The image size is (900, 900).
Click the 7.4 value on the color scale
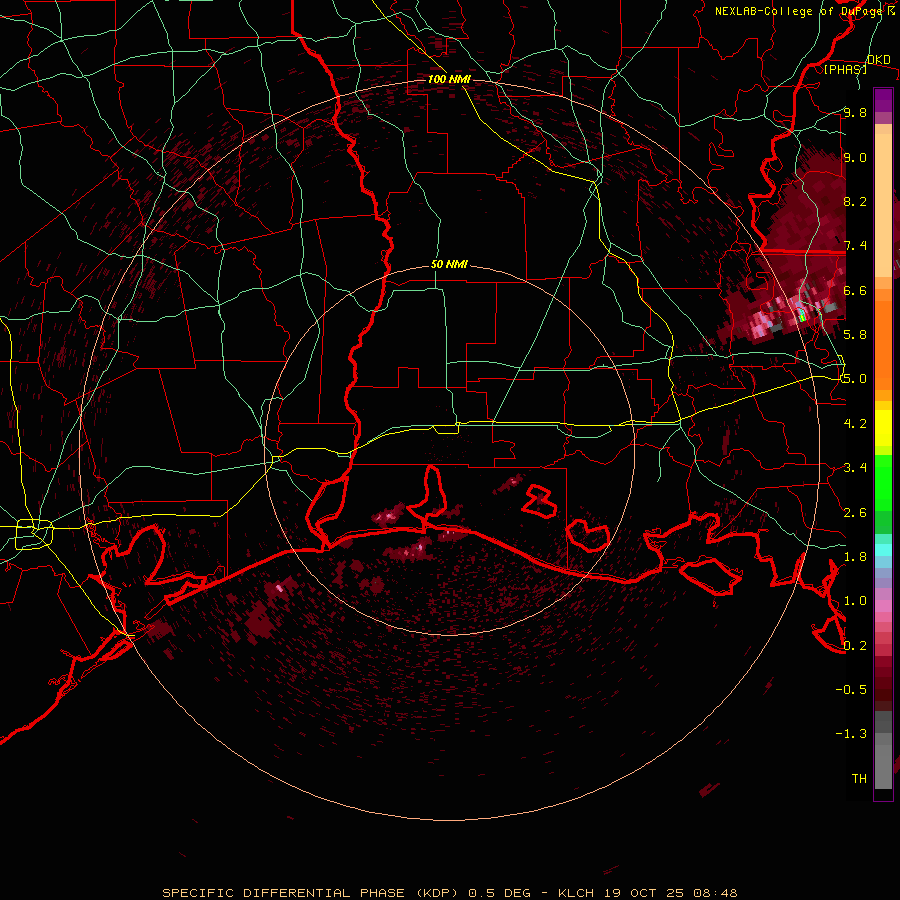coord(855,246)
